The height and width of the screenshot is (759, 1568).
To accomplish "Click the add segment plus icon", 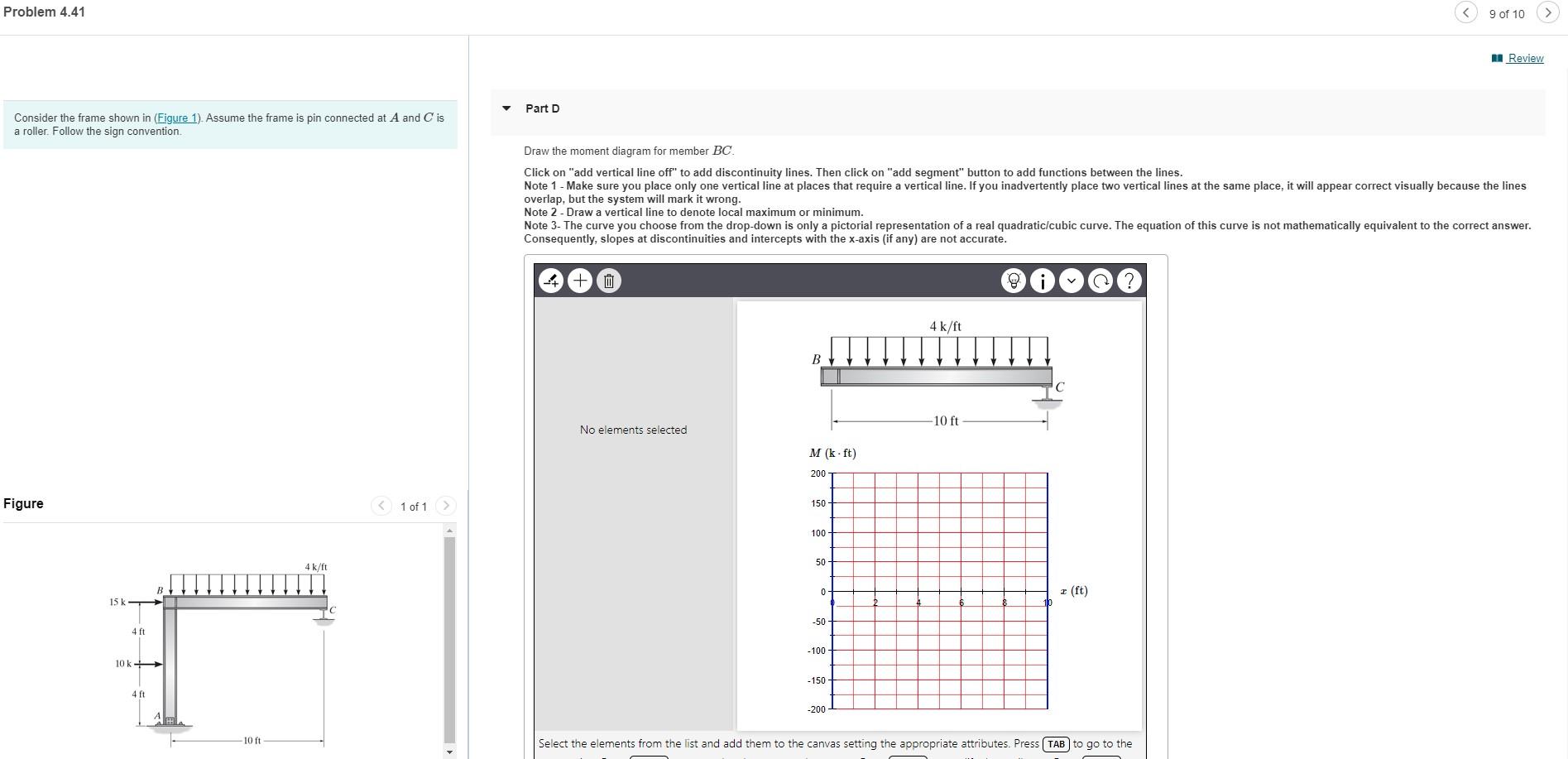I will 580,281.
